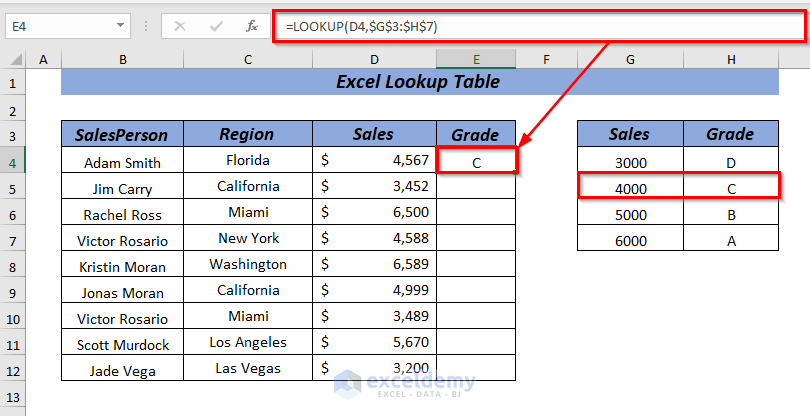Select row 13 header
Viewport: 810px width, 416px height.
[12, 396]
